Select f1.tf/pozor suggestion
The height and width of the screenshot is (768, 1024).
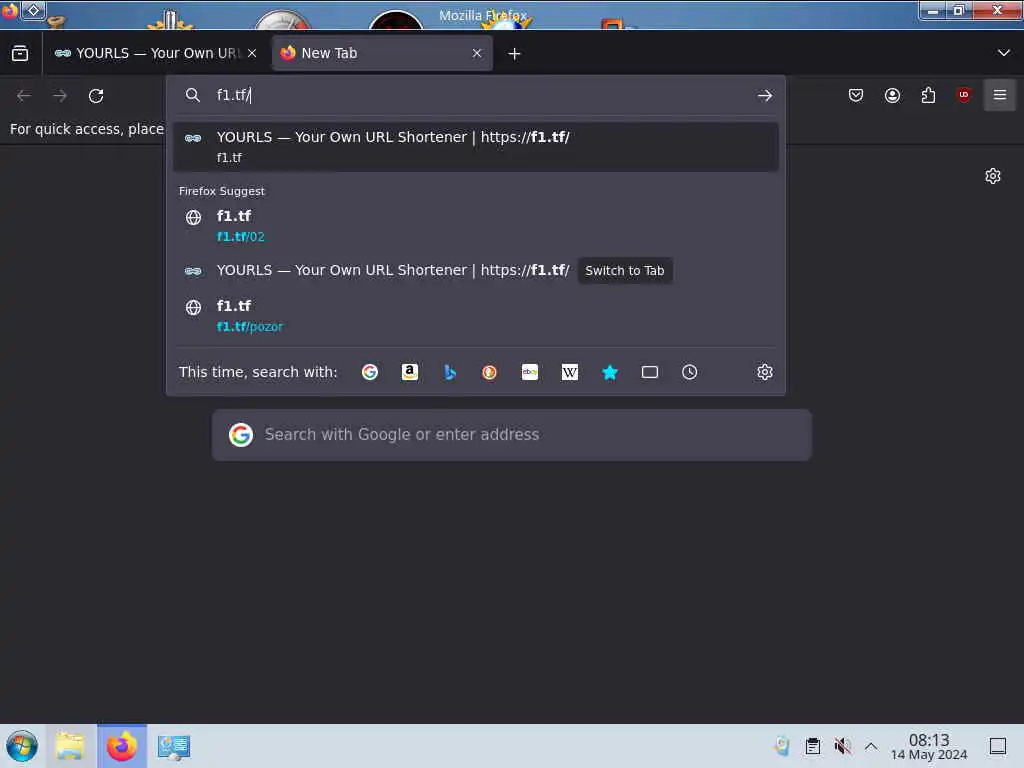(475, 316)
